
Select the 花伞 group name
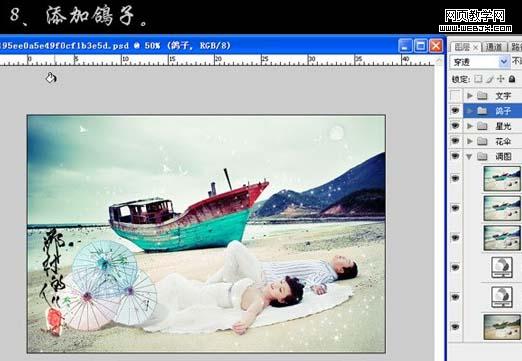pyautogui.click(x=503, y=142)
